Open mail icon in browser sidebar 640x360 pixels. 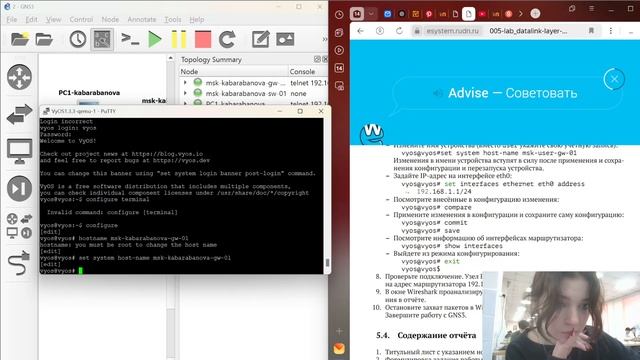339,348
